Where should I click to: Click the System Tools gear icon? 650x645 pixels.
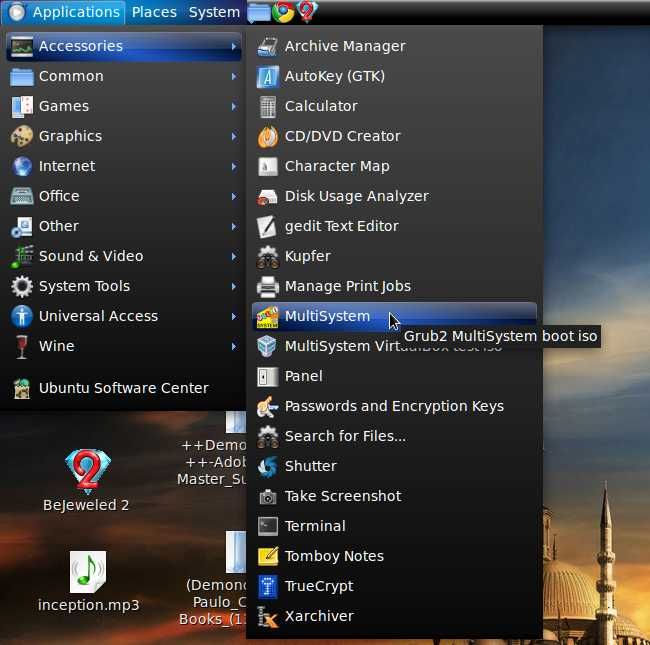[22, 286]
